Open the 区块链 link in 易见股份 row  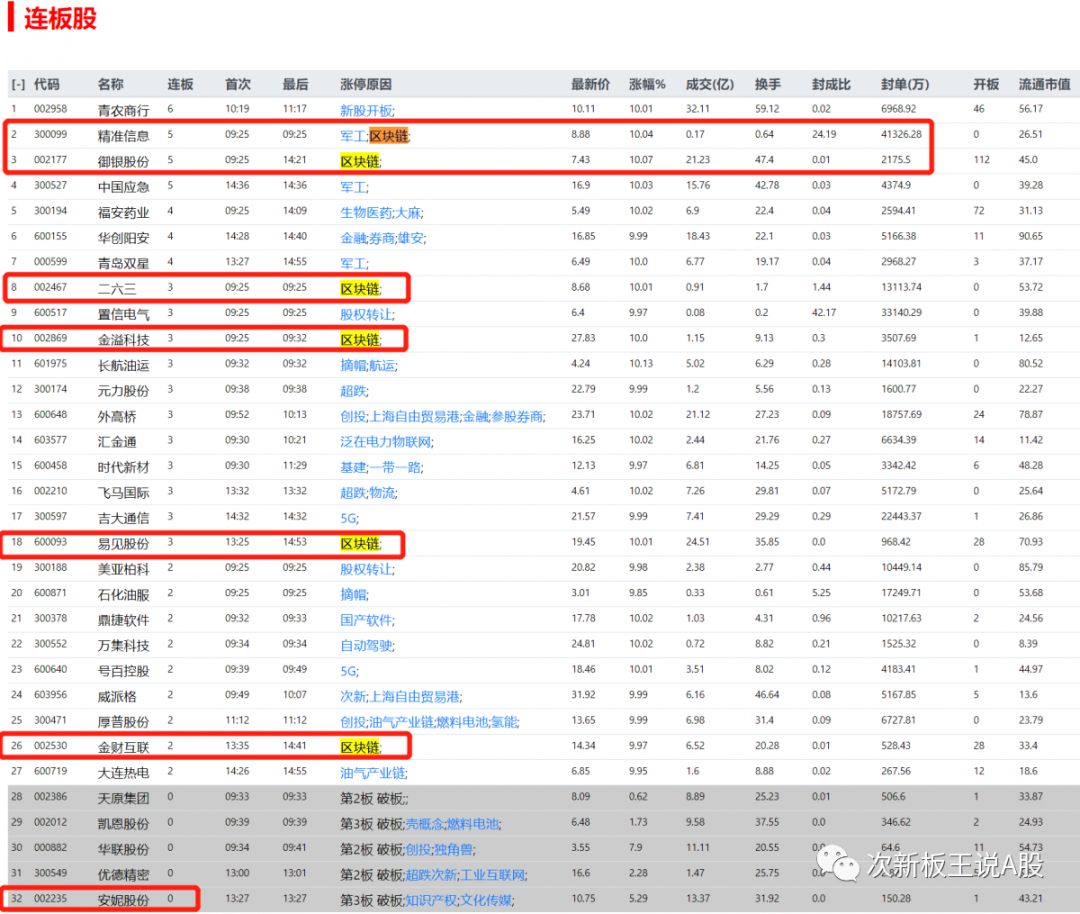(x=360, y=543)
